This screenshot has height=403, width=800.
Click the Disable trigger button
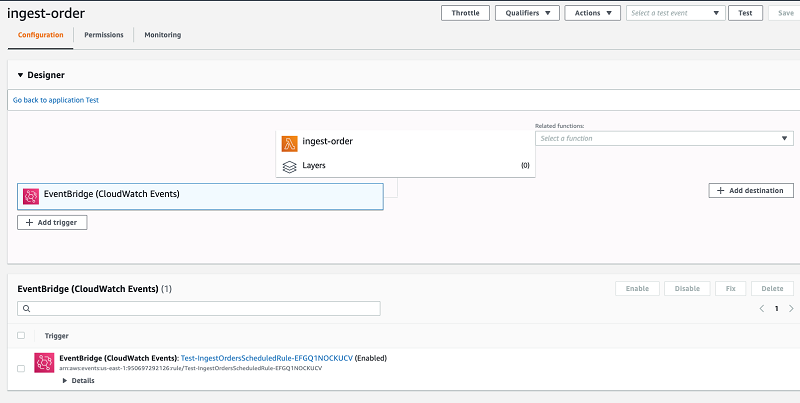pyautogui.click(x=687, y=288)
